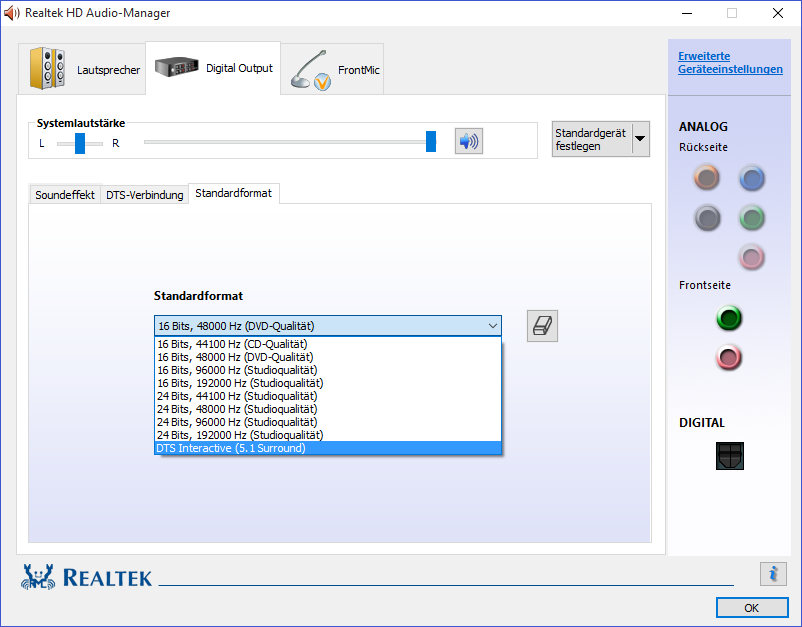Open the Soundeffekt tab

65,195
